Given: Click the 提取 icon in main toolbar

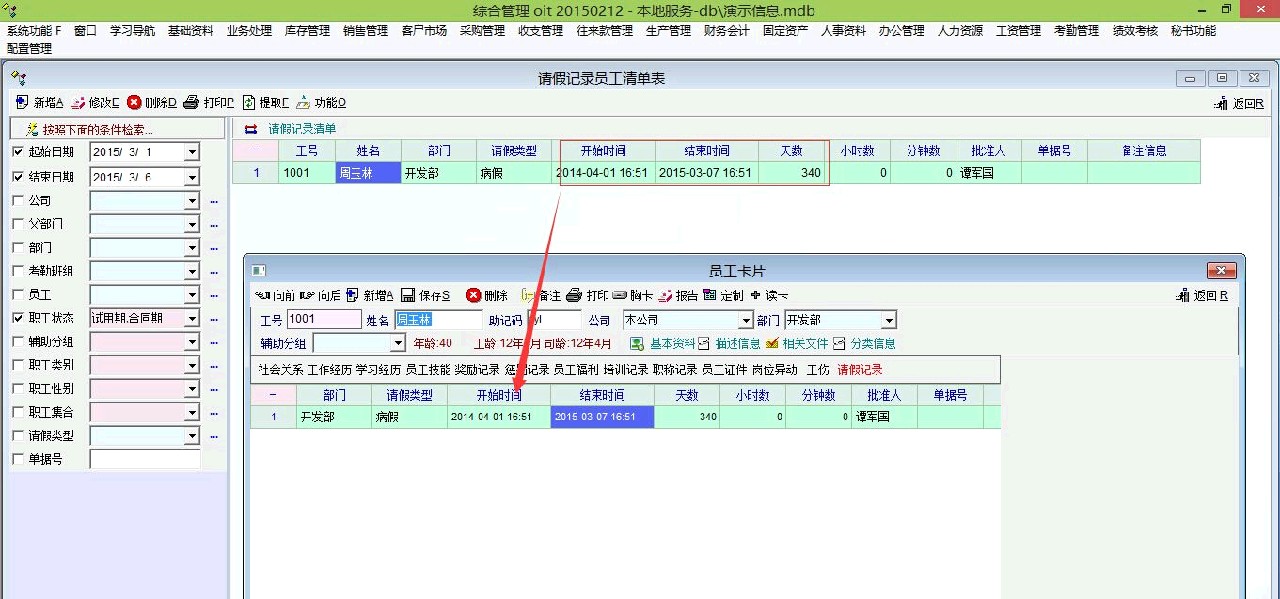Looking at the screenshot, I should (249, 102).
